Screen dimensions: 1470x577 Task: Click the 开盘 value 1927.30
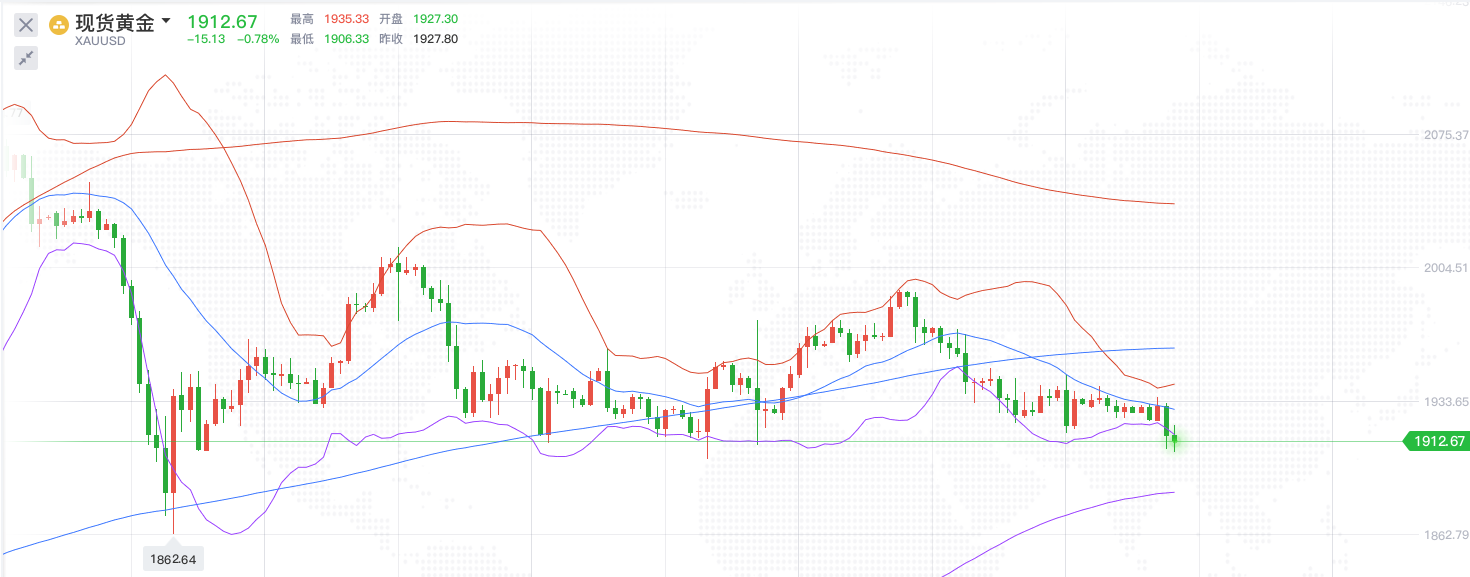435,19
